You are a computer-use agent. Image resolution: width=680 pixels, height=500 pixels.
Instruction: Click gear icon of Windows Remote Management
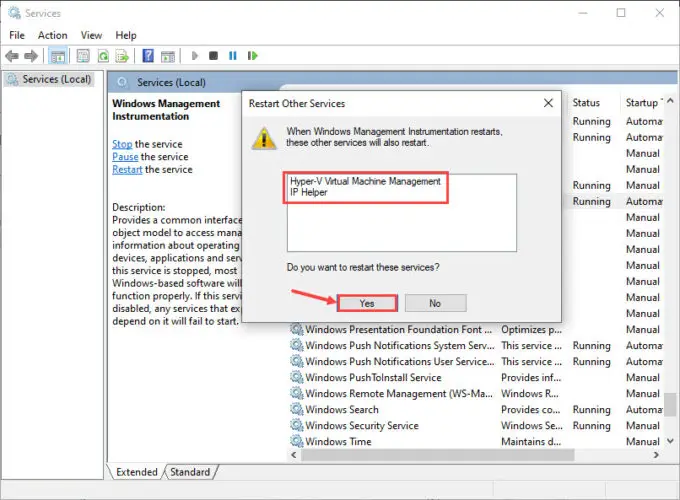[297, 394]
